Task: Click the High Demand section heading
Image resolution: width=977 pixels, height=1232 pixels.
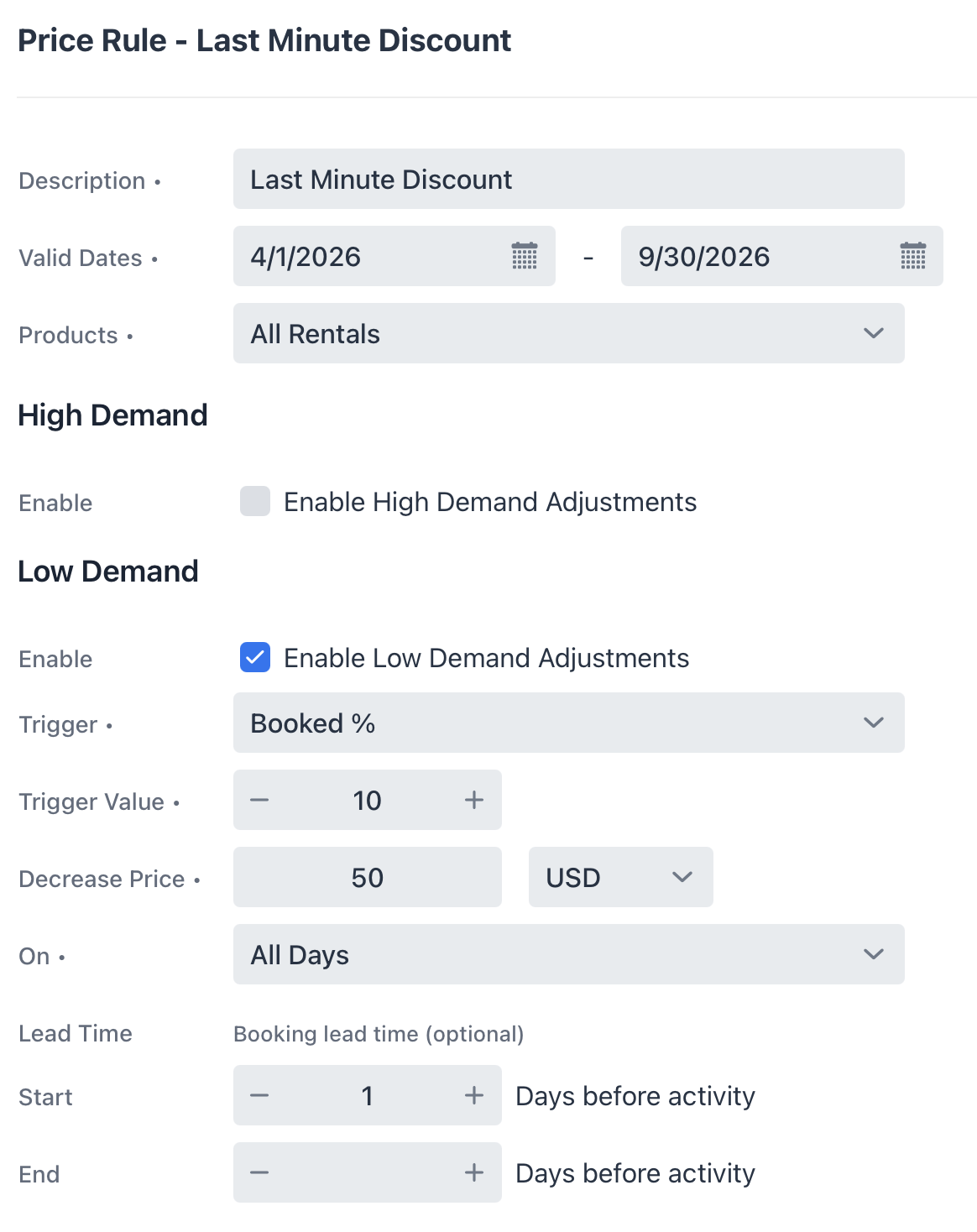Action: pyautogui.click(x=113, y=415)
